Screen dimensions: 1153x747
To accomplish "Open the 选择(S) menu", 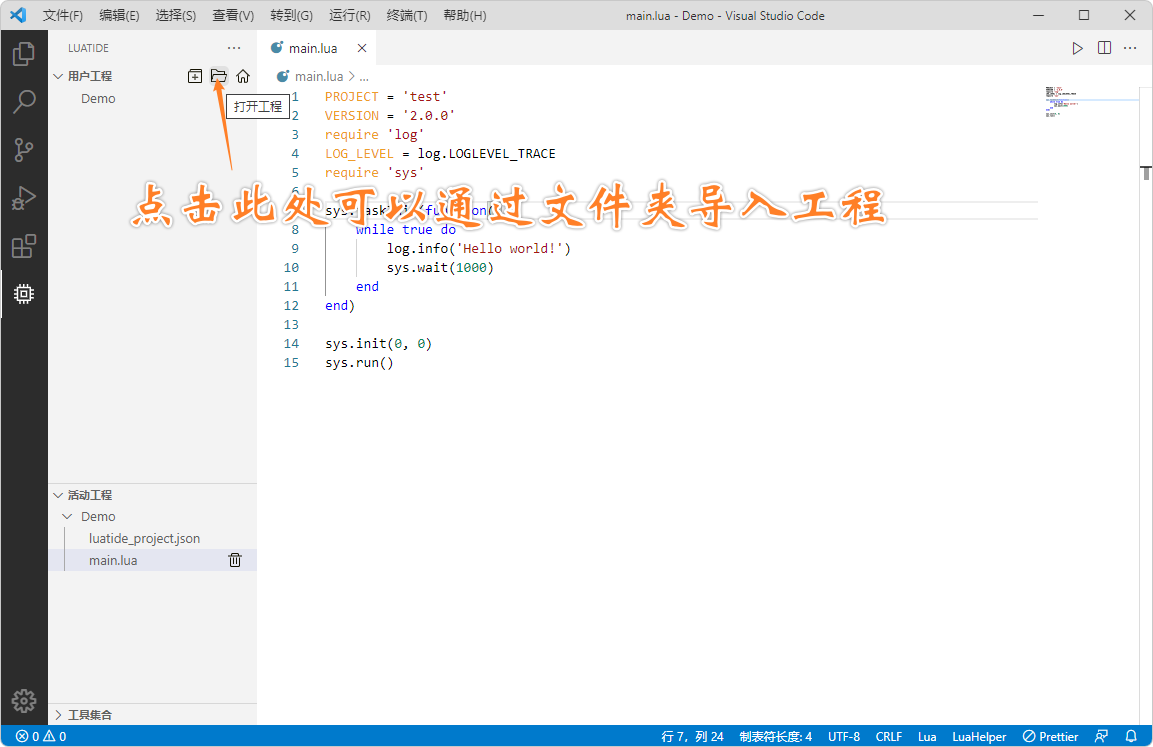I will tap(176, 15).
